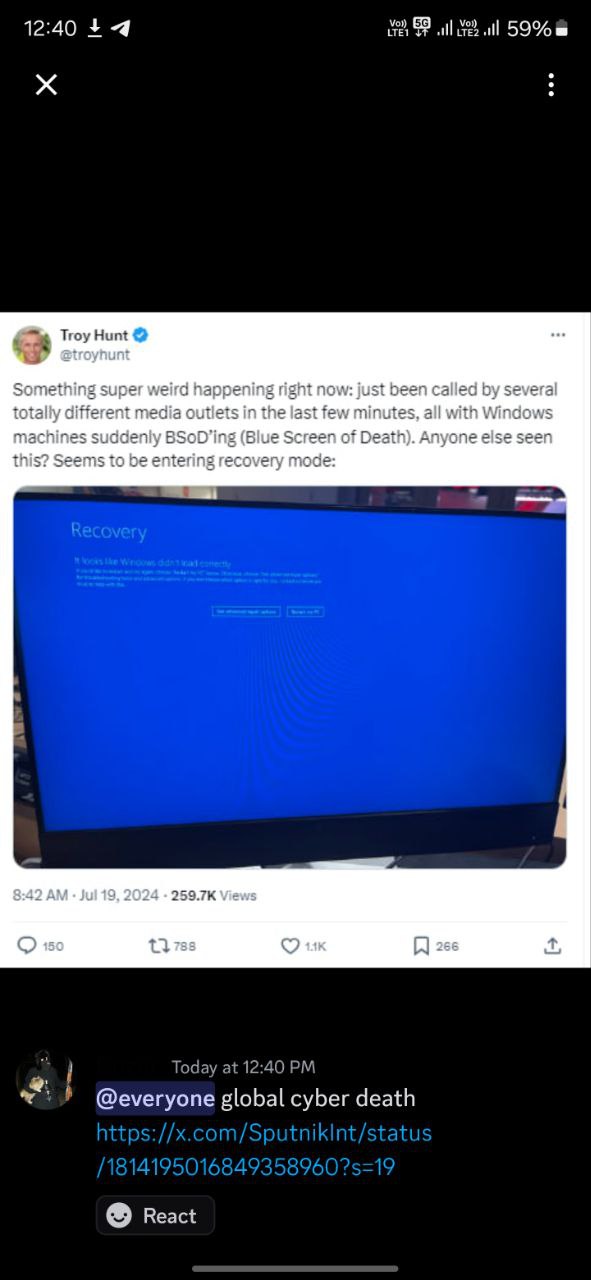Image resolution: width=591 pixels, height=1280 pixels.
Task: Open the Blue Screen recovery photo
Action: click(x=290, y=677)
